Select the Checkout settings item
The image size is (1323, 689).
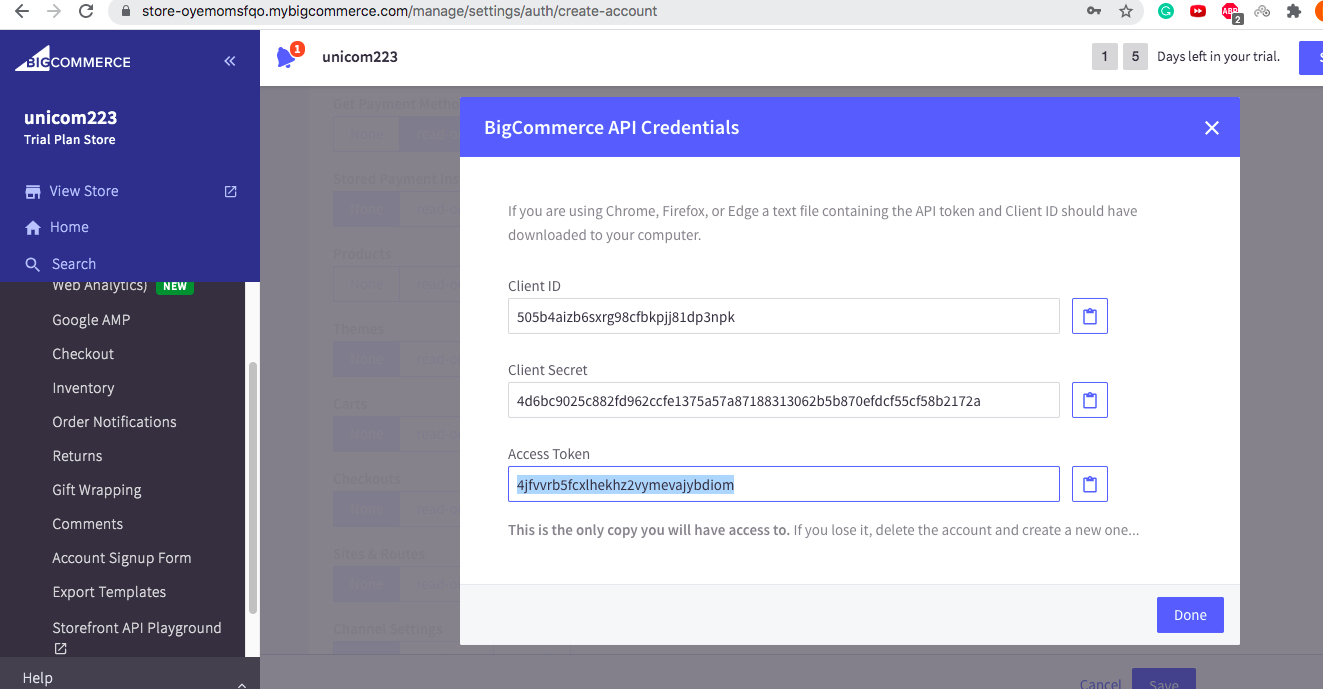pos(83,354)
